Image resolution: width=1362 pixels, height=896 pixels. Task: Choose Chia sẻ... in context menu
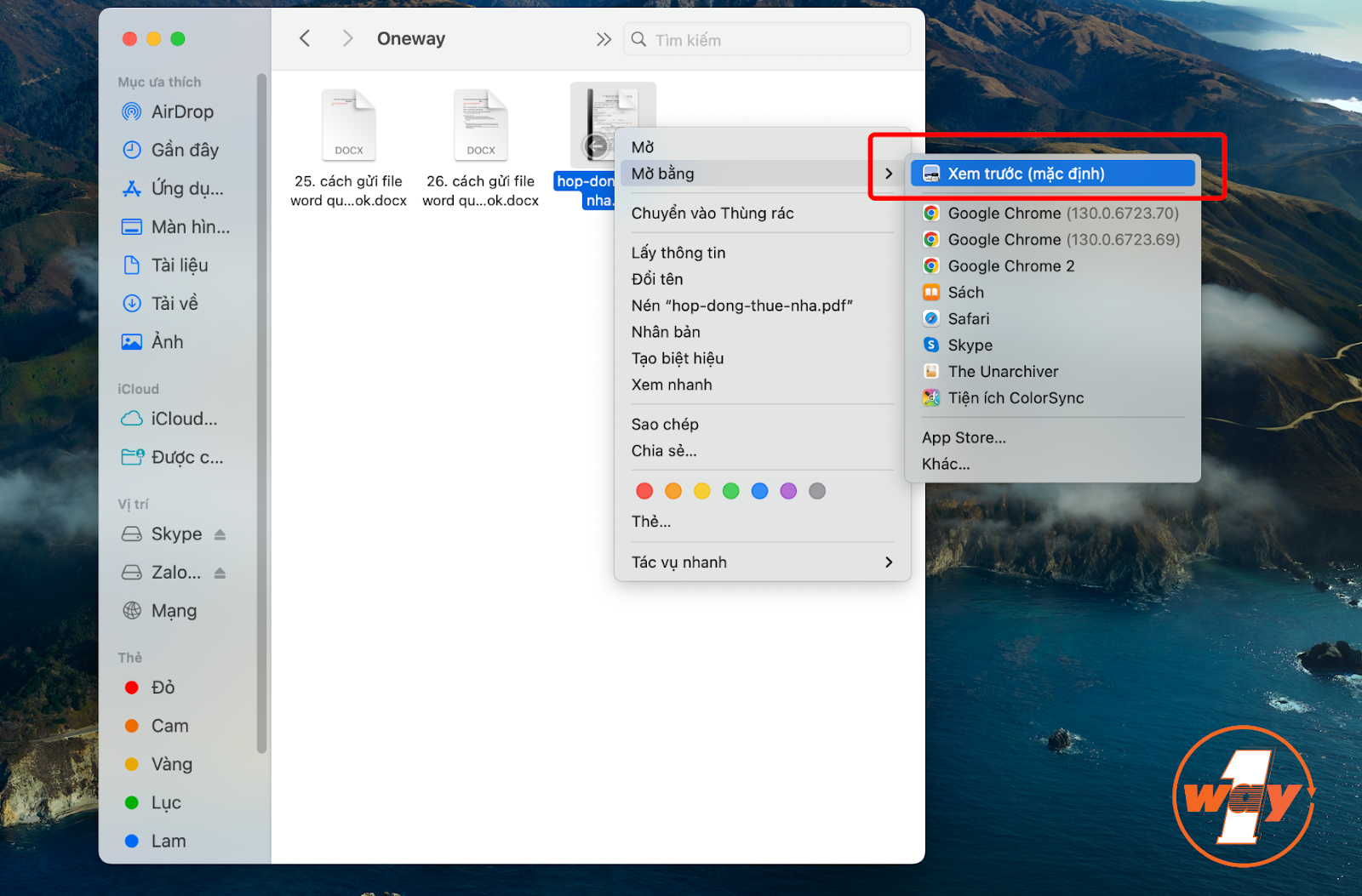pyautogui.click(x=762, y=450)
